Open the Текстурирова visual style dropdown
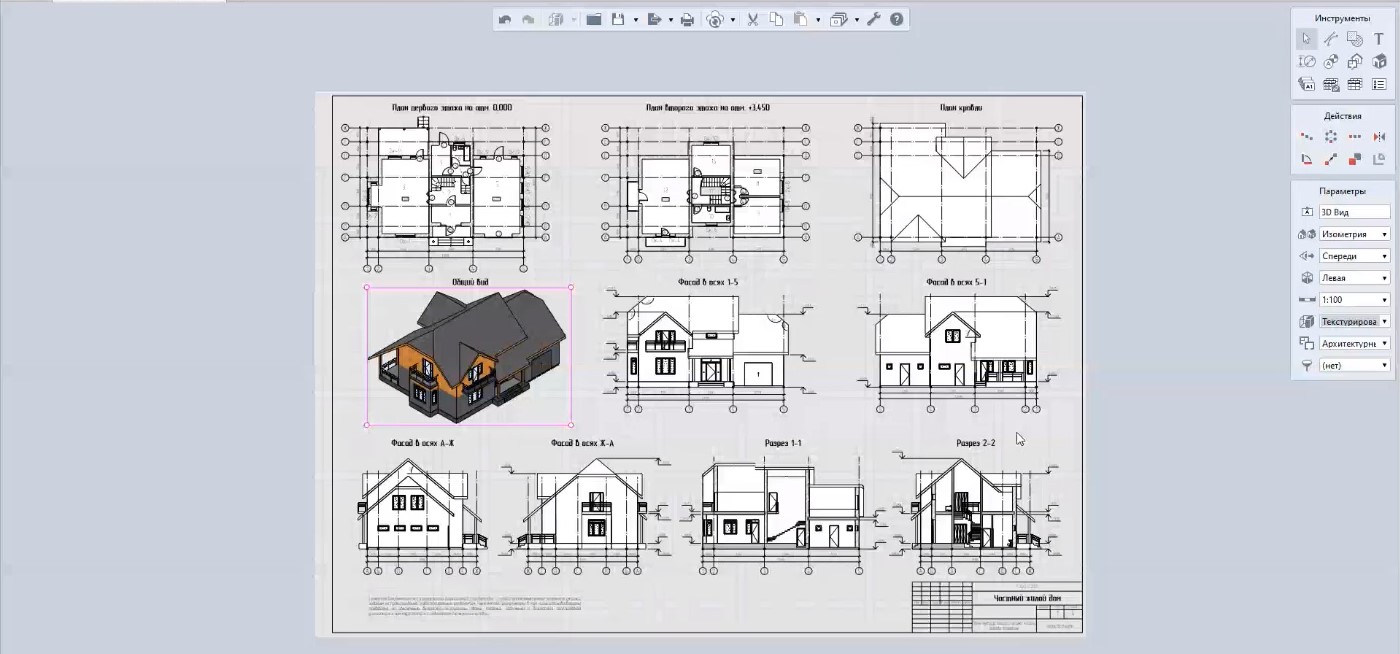 1355,322
